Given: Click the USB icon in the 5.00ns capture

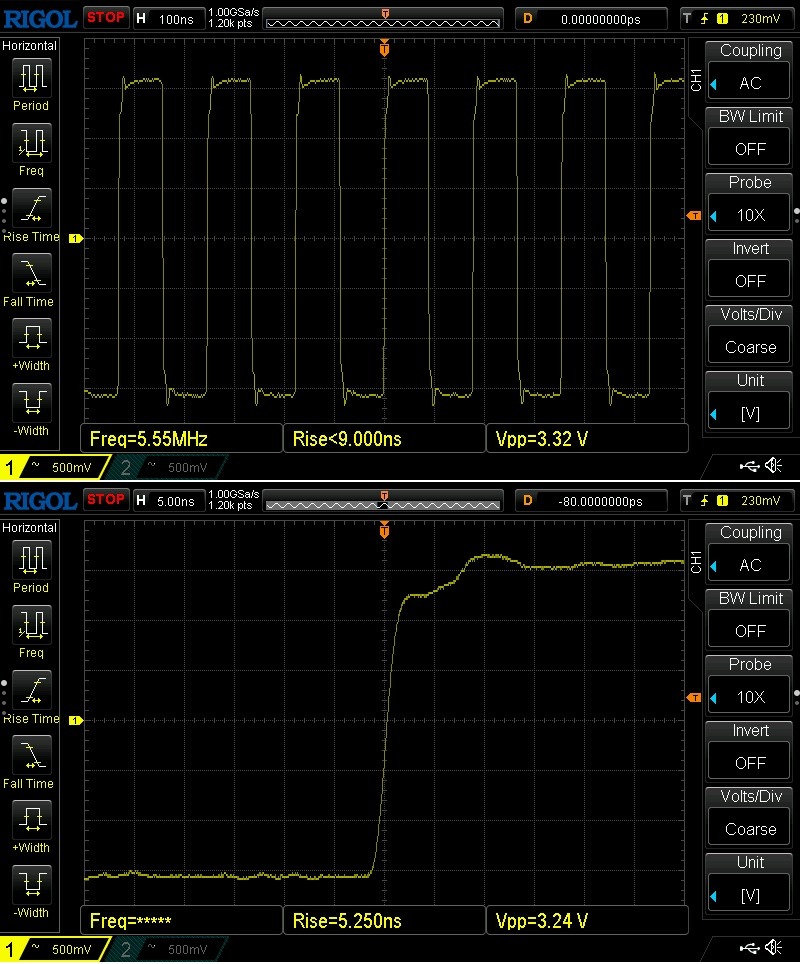Looking at the screenshot, I should tap(749, 949).
